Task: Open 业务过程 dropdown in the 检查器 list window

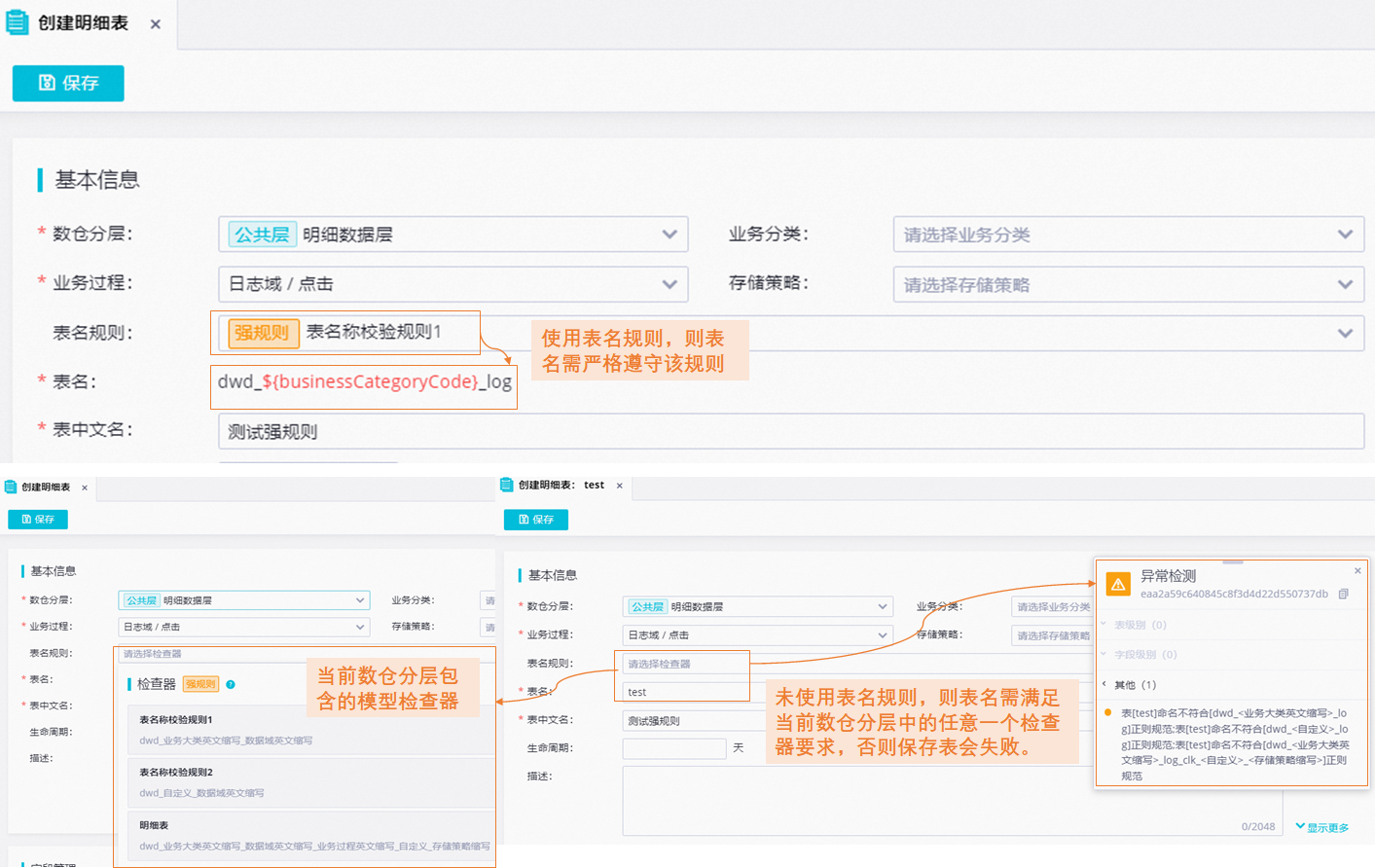Action: pyautogui.click(x=243, y=627)
